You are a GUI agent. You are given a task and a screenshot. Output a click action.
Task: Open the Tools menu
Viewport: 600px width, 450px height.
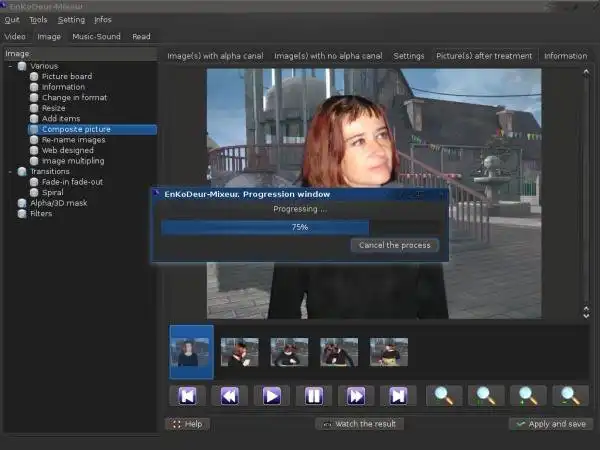[x=38, y=19]
